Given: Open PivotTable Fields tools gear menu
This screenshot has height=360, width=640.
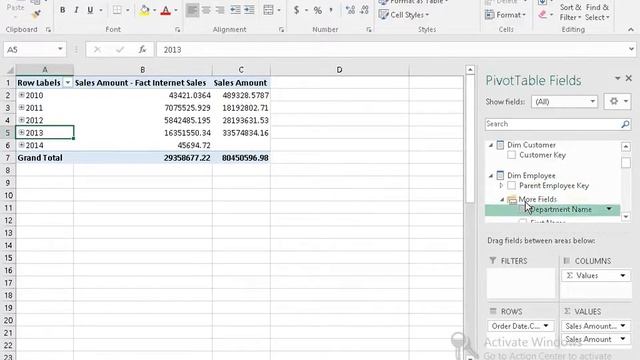Looking at the screenshot, I should (x=618, y=102).
